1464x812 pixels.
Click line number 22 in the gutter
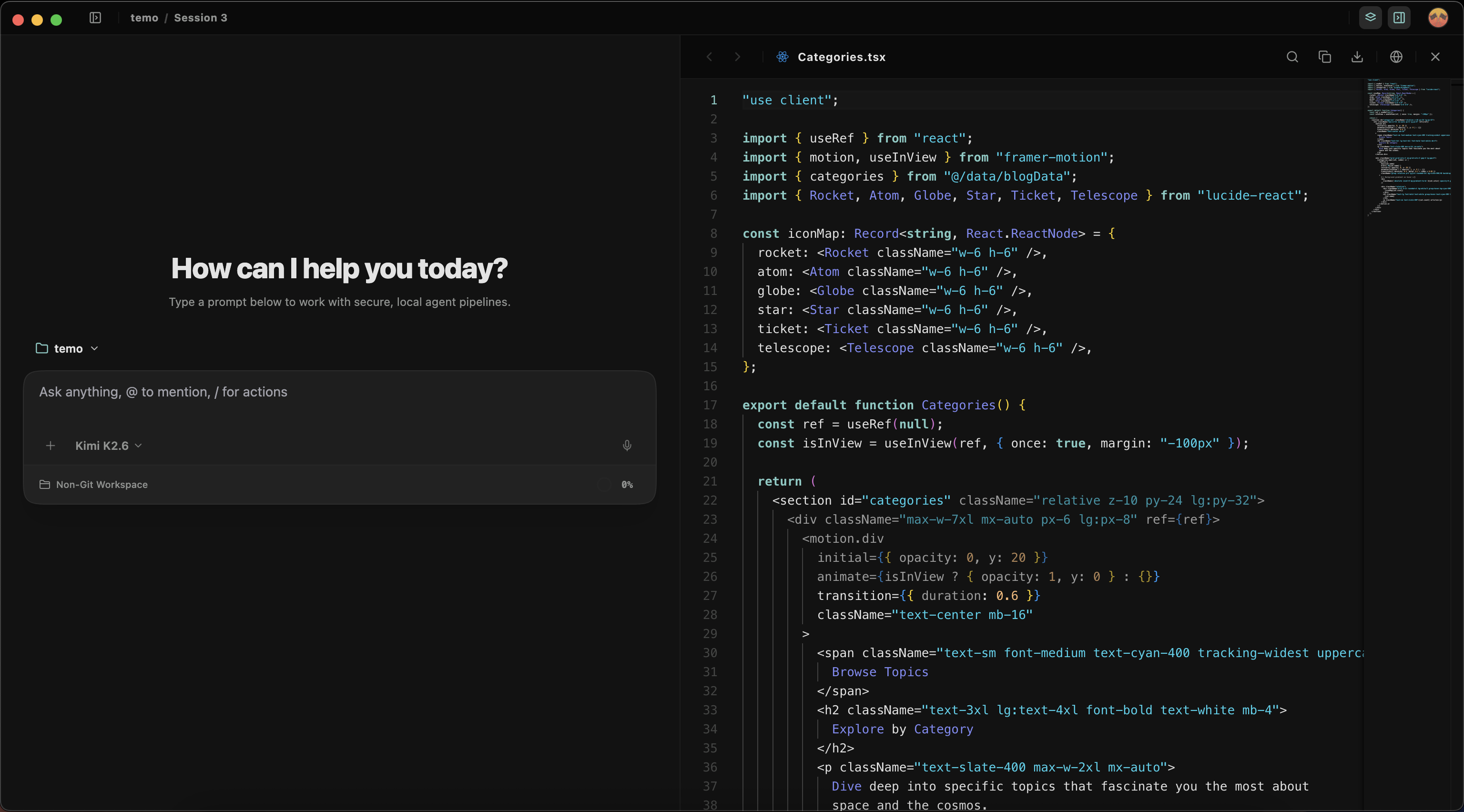pos(710,501)
